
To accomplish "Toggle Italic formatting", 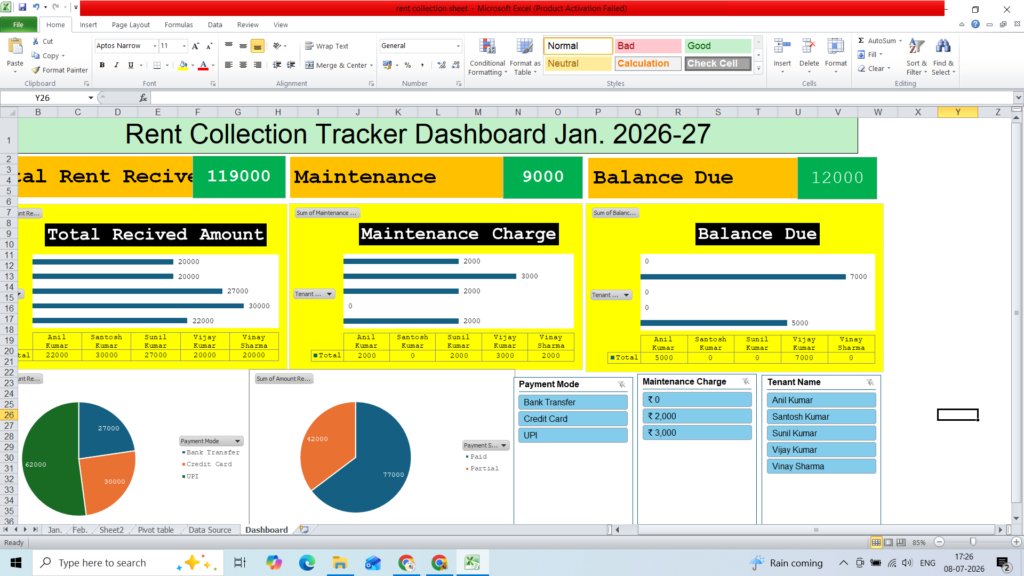I will click(116, 65).
